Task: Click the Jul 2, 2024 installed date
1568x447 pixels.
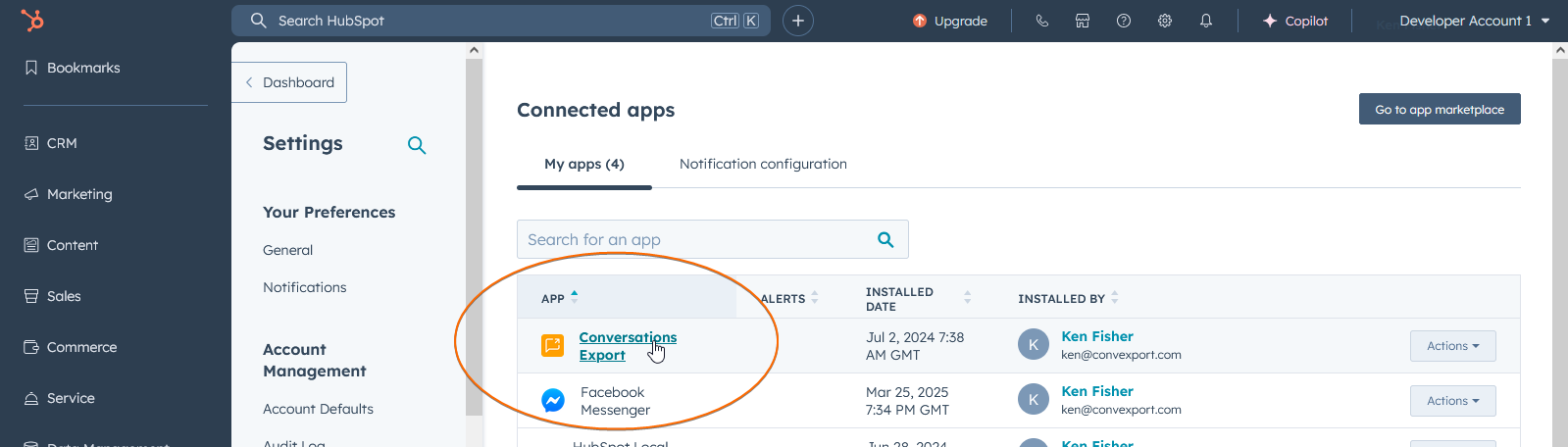Action: point(915,346)
